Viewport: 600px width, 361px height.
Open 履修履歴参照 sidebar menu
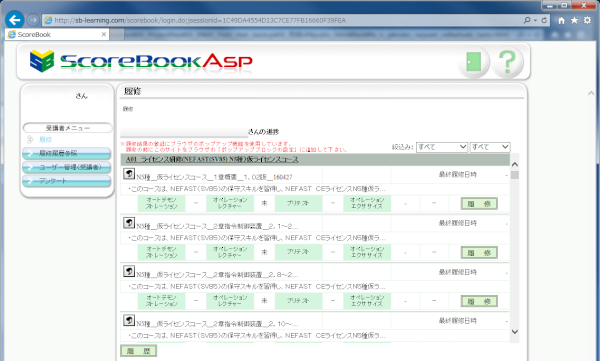click(67, 154)
